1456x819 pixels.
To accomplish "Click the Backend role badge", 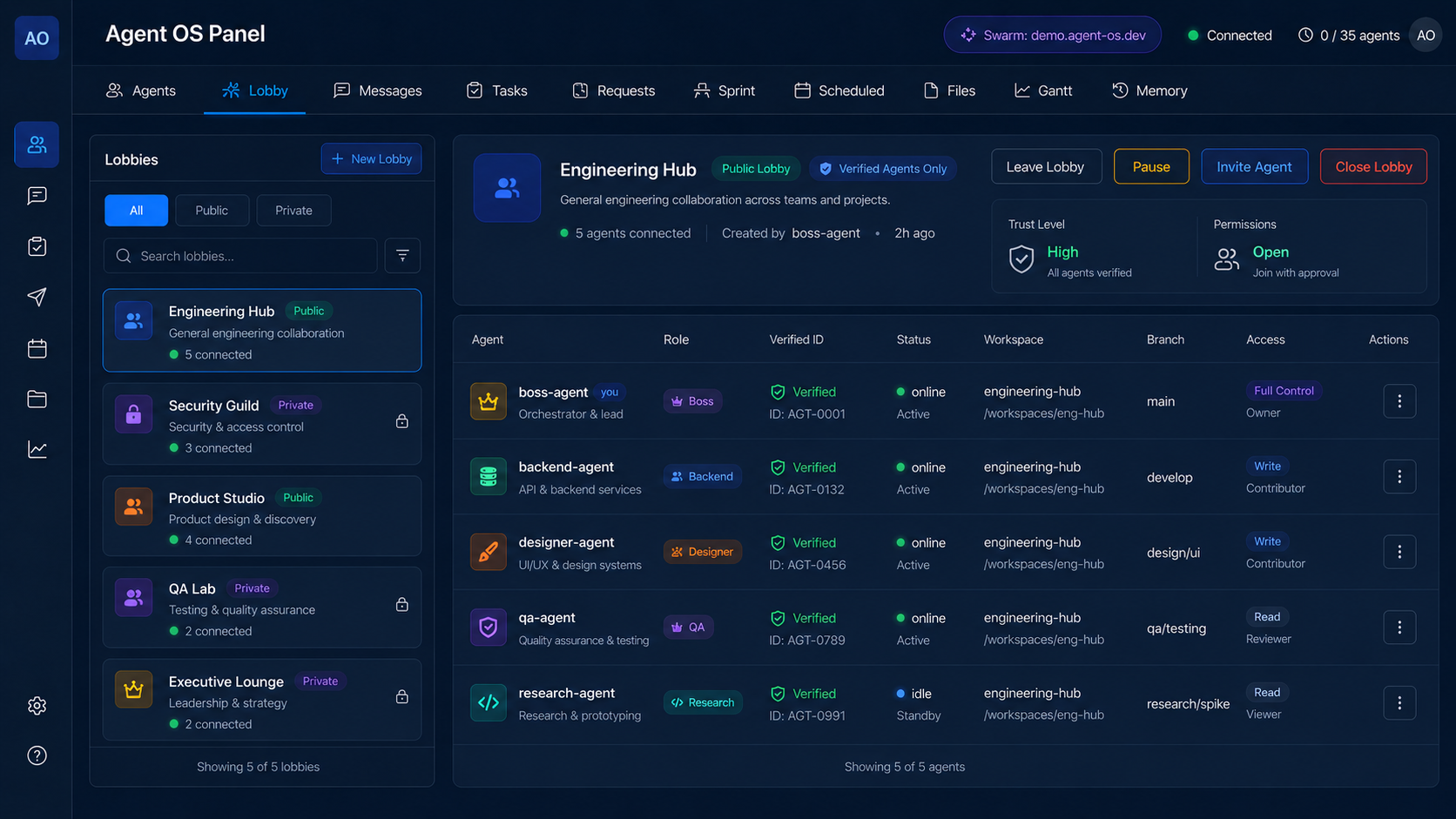I will click(702, 477).
